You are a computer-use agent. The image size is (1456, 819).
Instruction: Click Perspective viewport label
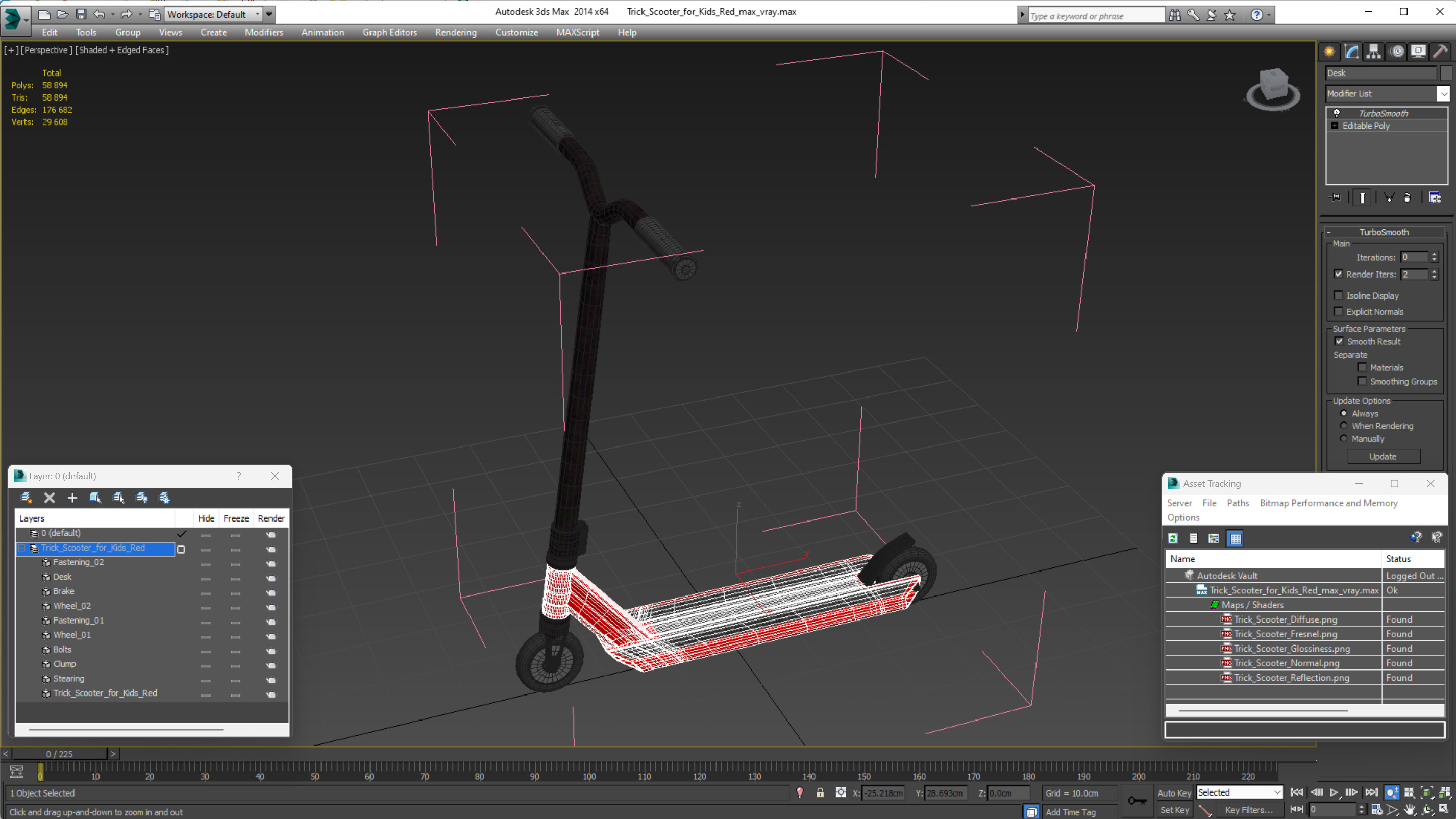[47, 49]
